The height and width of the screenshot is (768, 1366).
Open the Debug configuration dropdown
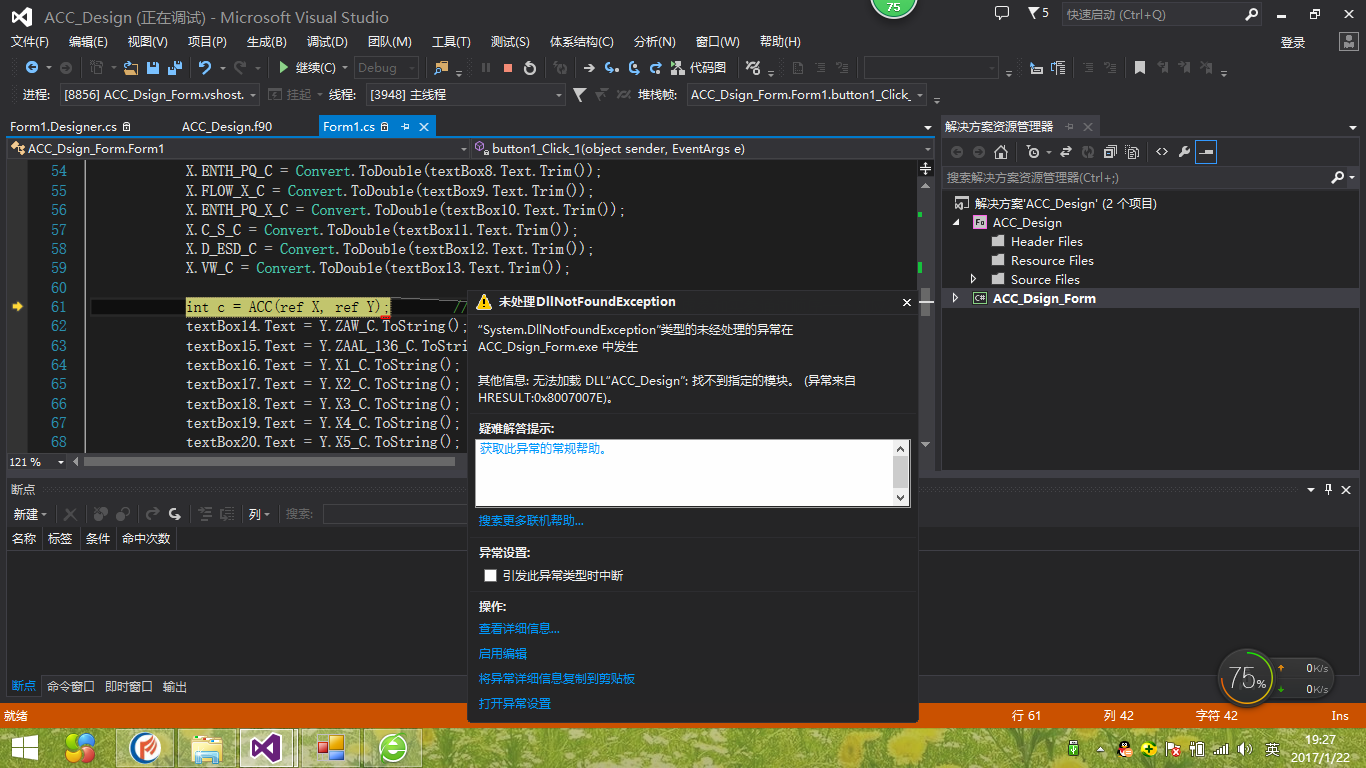[386, 67]
